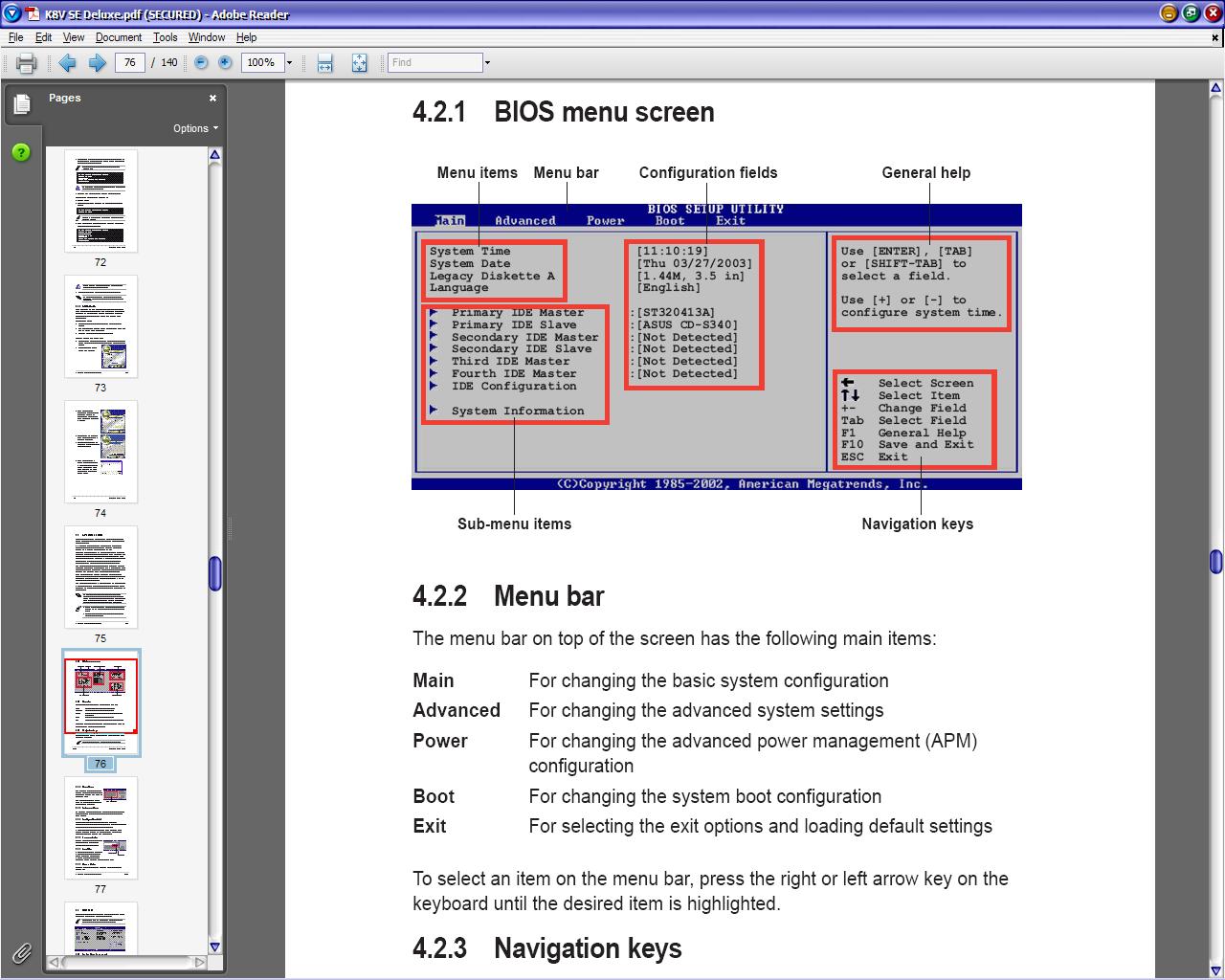The height and width of the screenshot is (980, 1225).
Task: Select page 72 thumbnail
Action: pos(100,201)
